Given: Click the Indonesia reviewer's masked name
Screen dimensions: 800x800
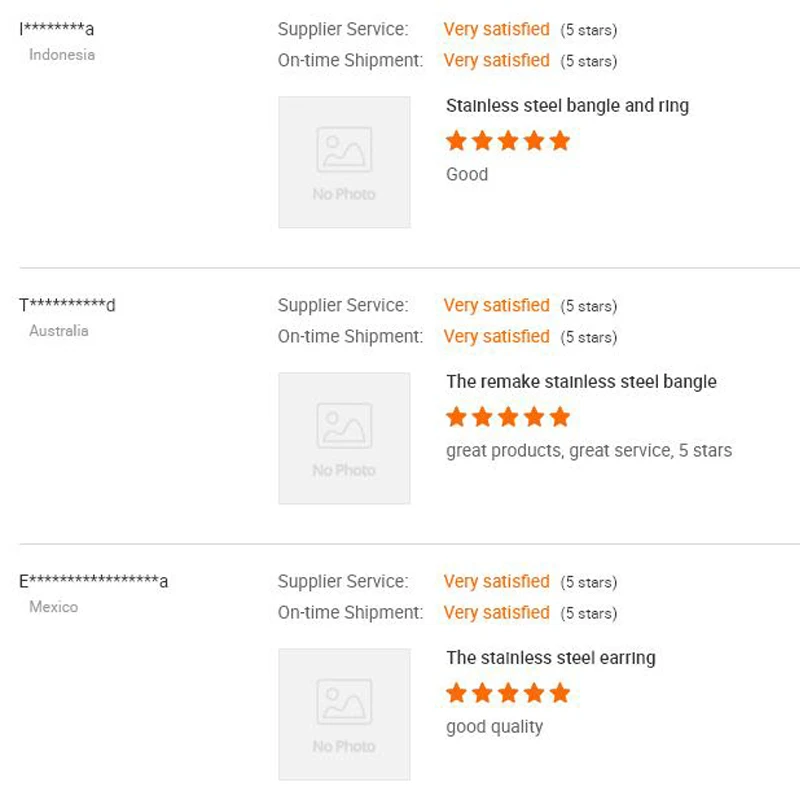Looking at the screenshot, I should click(57, 30).
